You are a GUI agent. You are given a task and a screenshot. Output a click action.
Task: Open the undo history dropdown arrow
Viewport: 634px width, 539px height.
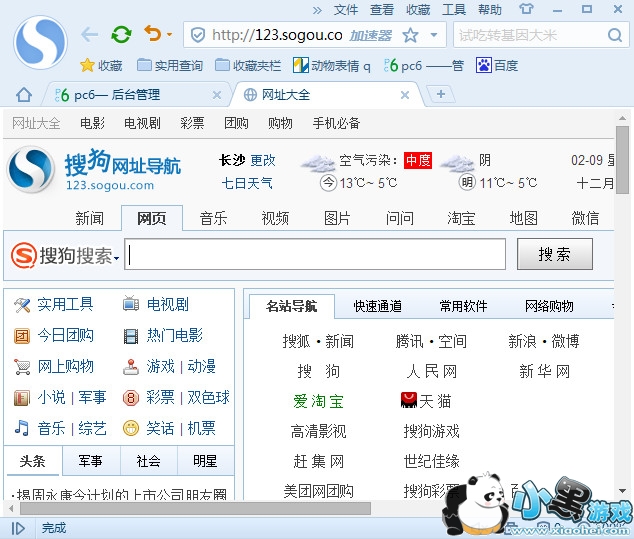pyautogui.click(x=169, y=35)
